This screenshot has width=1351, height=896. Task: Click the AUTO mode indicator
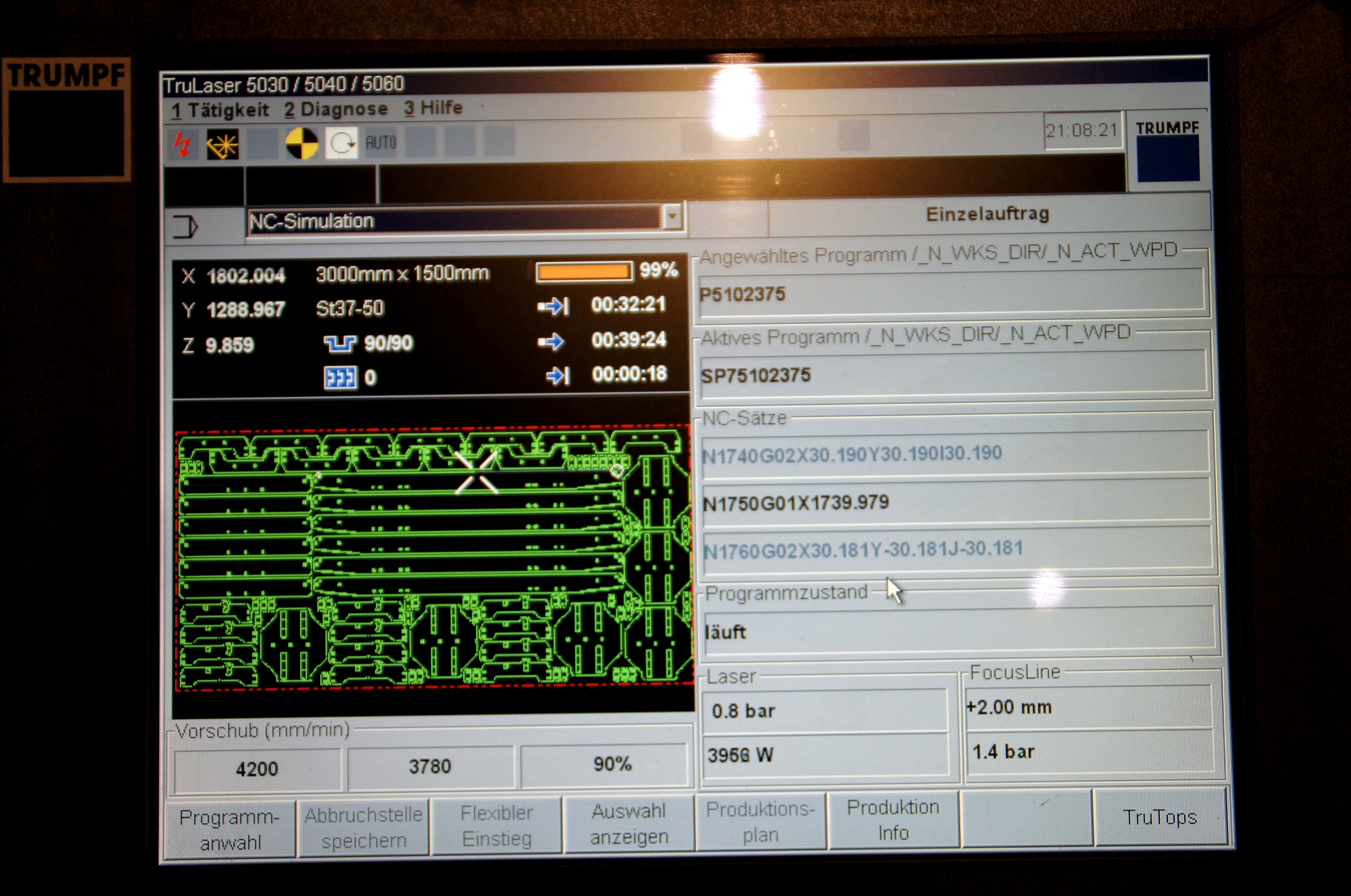coord(381,142)
